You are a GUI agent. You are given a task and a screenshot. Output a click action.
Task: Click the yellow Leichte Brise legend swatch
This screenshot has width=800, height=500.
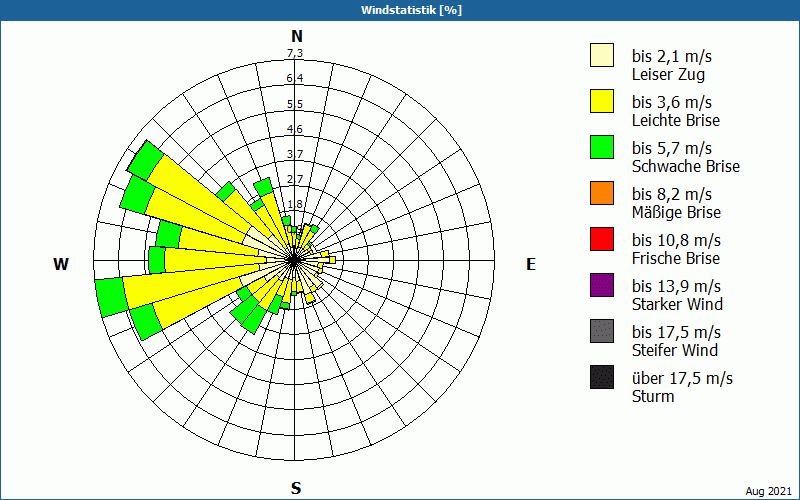click(x=602, y=101)
